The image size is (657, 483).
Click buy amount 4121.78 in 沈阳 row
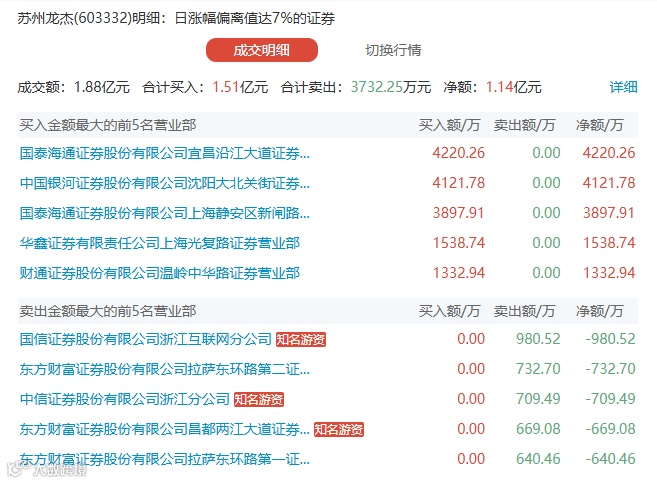coord(459,183)
